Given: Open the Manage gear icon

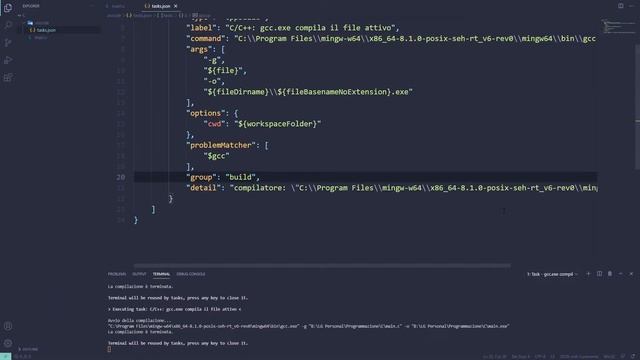Looking at the screenshot, I should [x=8, y=343].
